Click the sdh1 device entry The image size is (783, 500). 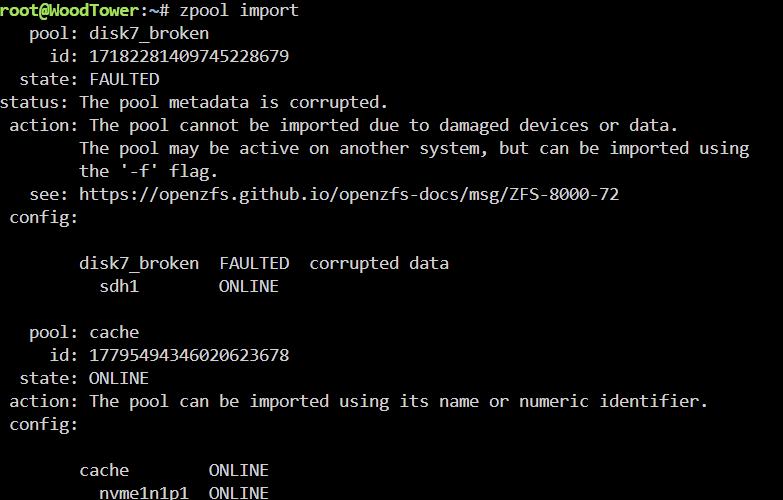click(x=119, y=286)
